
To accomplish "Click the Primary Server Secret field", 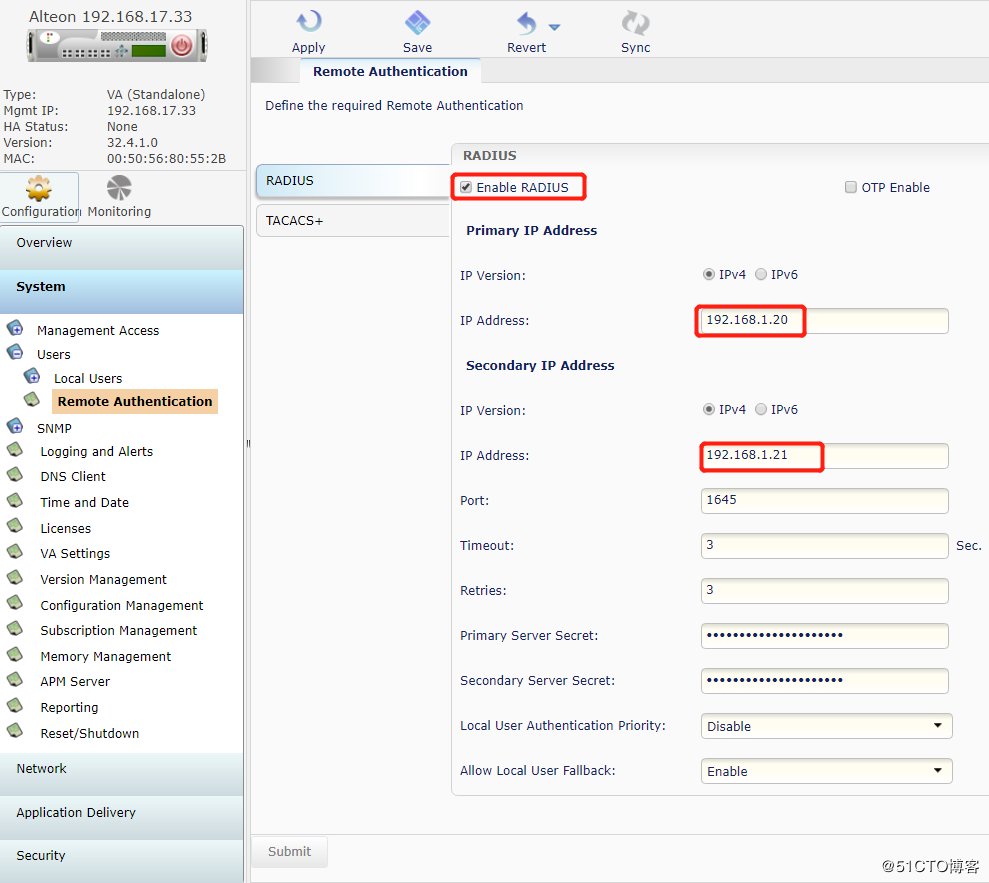I will (824, 636).
